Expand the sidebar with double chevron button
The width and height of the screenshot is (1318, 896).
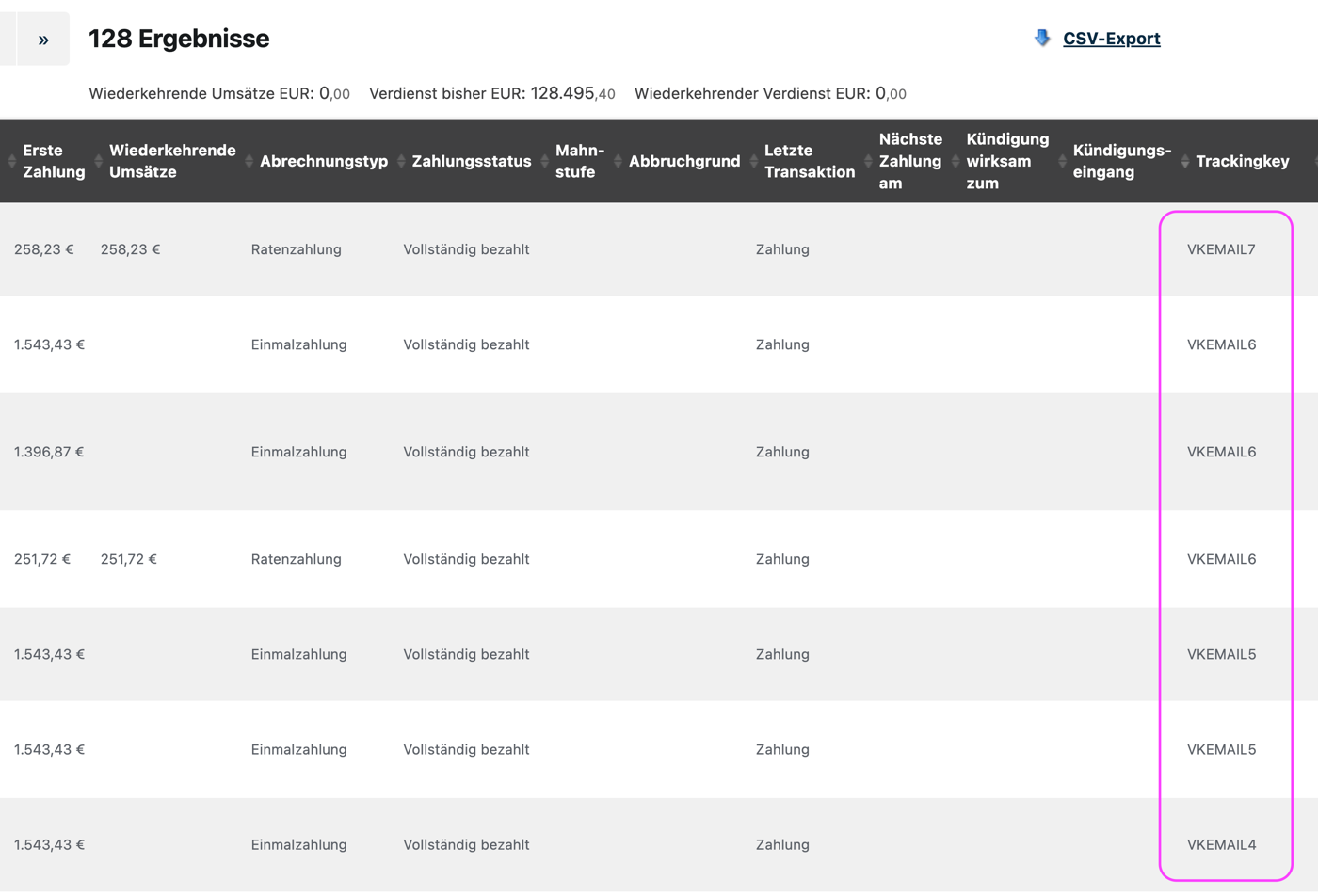(43, 40)
